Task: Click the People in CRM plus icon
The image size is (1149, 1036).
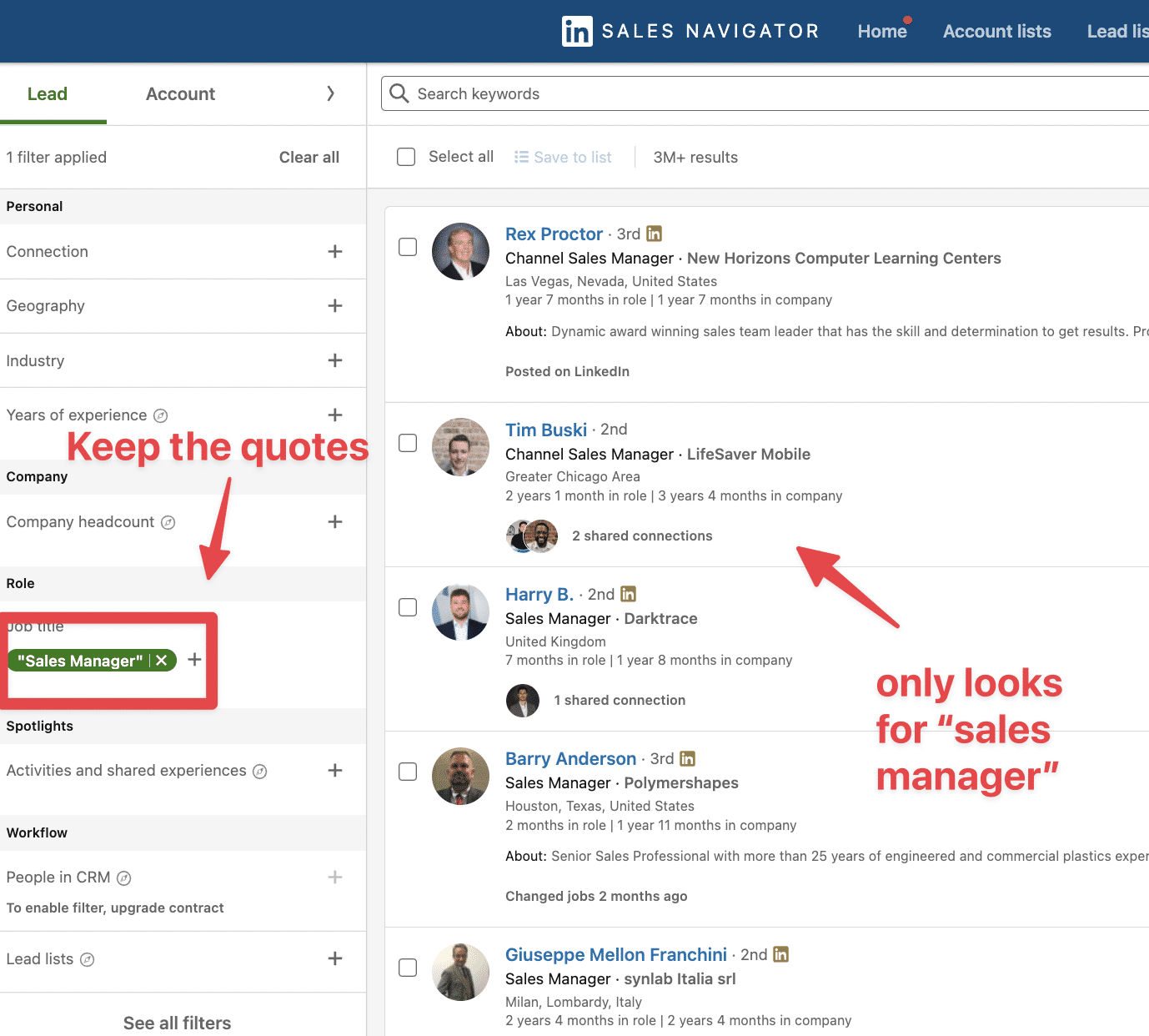Action: pyautogui.click(x=335, y=877)
